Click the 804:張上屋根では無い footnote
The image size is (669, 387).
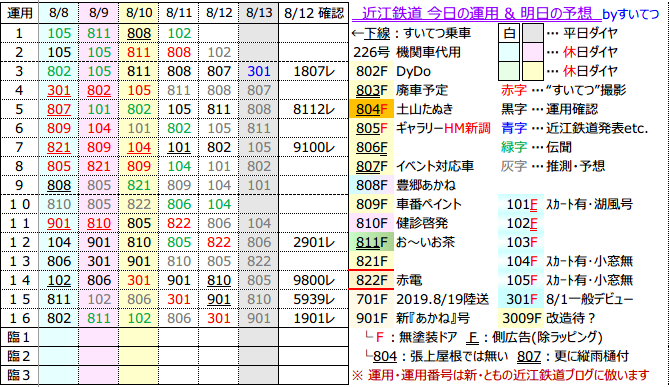[436, 356]
